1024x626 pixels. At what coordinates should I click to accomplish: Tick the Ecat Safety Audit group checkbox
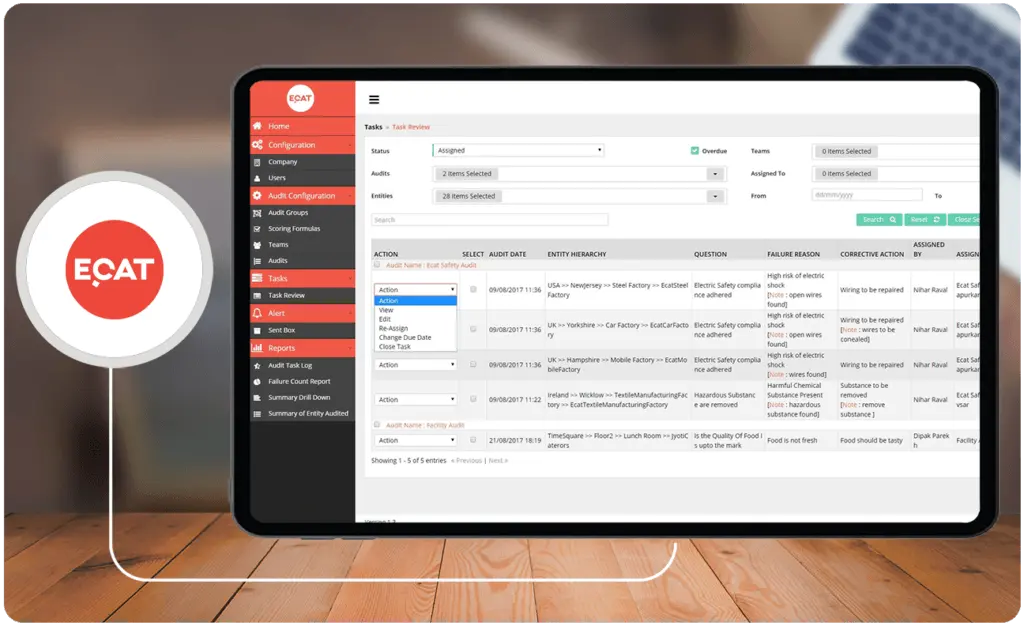[x=377, y=265]
